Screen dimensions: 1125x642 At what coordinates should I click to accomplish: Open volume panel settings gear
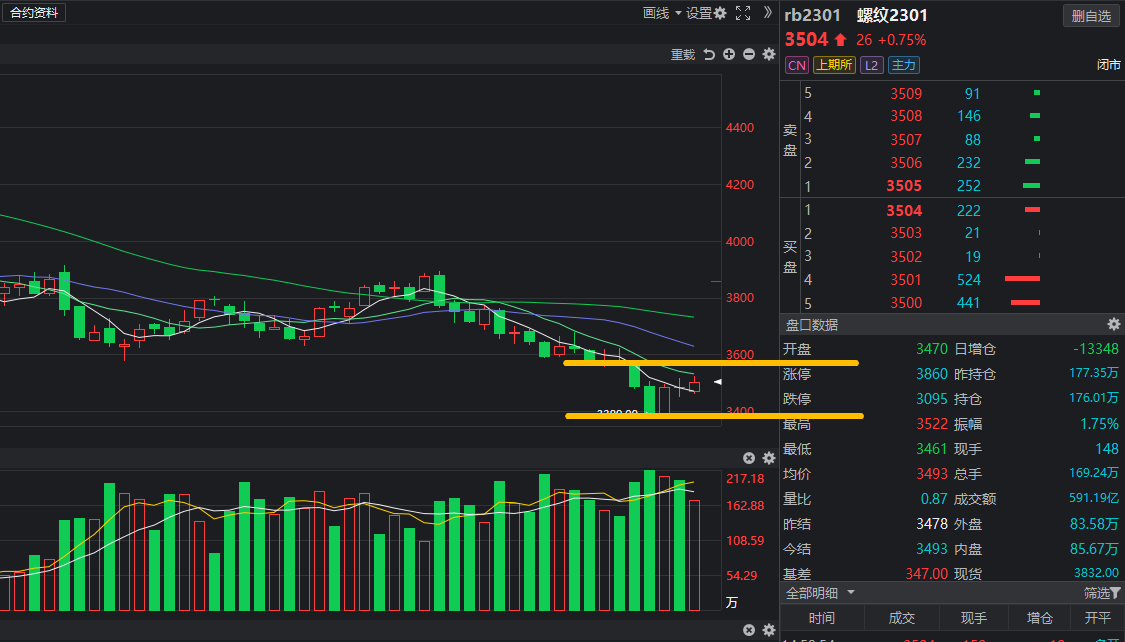point(769,458)
